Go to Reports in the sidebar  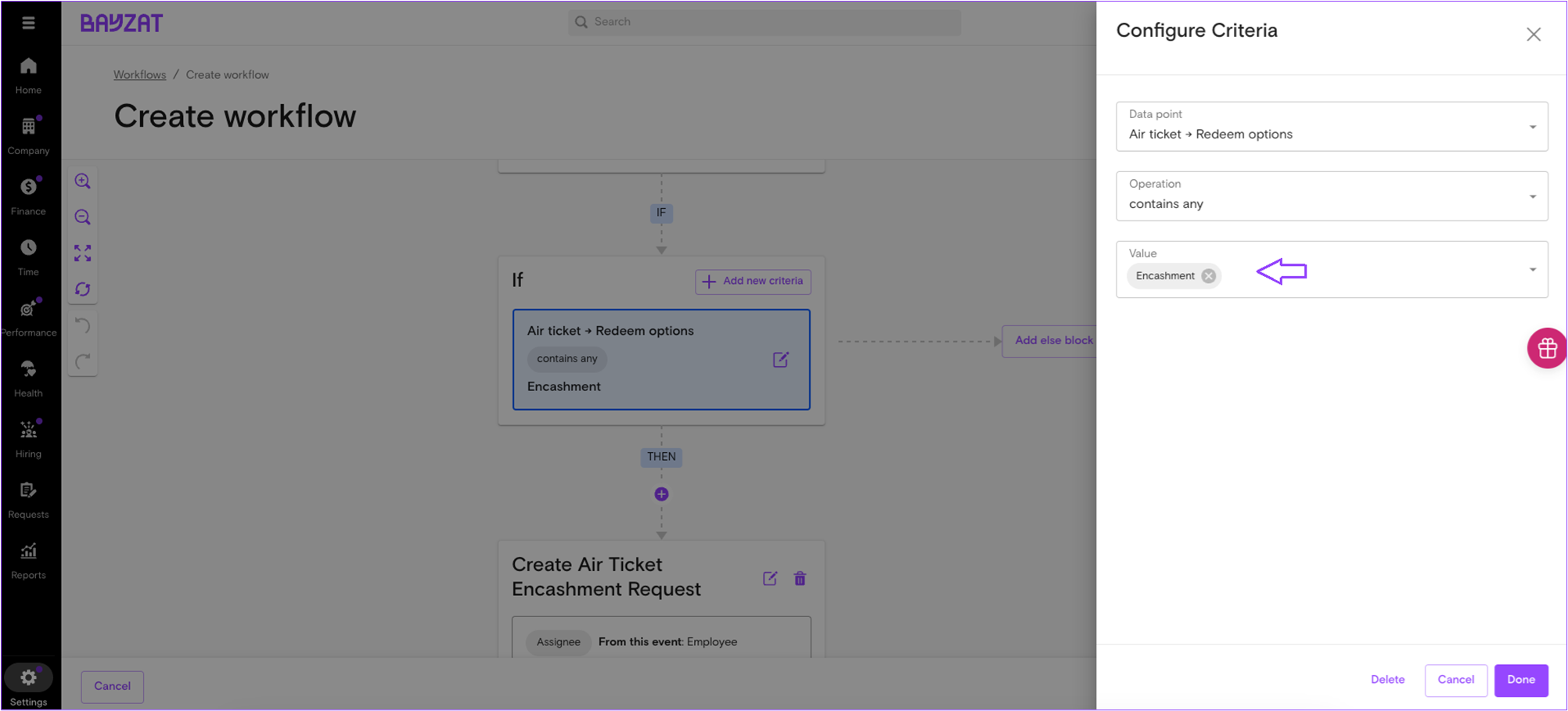click(28, 560)
